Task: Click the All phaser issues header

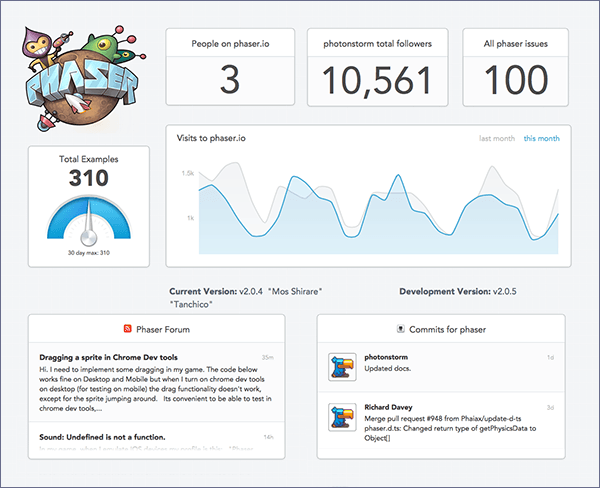Action: point(516,44)
